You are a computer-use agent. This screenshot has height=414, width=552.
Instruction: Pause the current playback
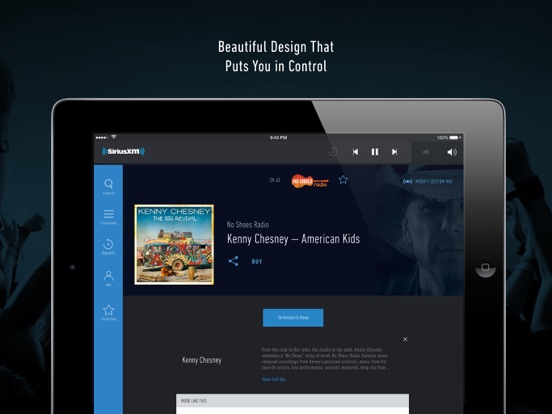click(375, 152)
